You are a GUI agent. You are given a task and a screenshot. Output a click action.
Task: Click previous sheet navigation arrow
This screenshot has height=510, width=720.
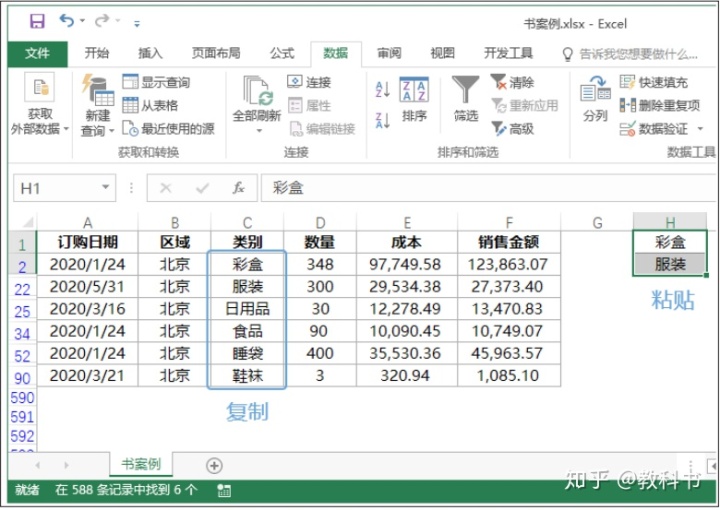point(38,465)
